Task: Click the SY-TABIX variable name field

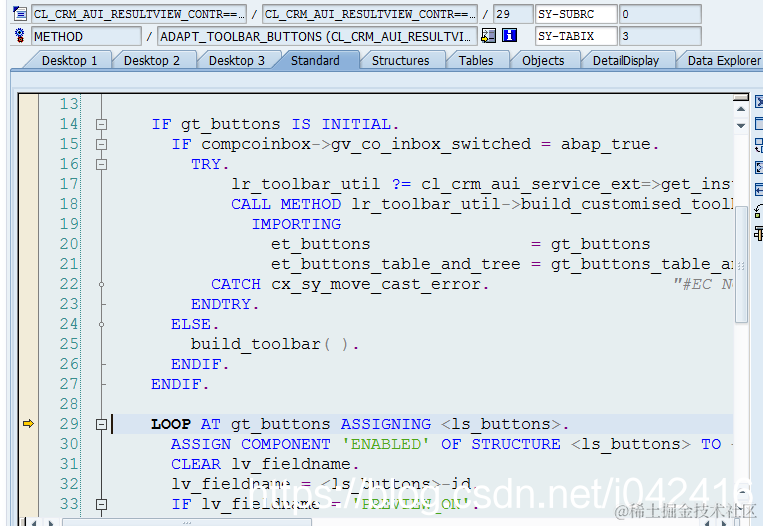Action: click(x=576, y=36)
